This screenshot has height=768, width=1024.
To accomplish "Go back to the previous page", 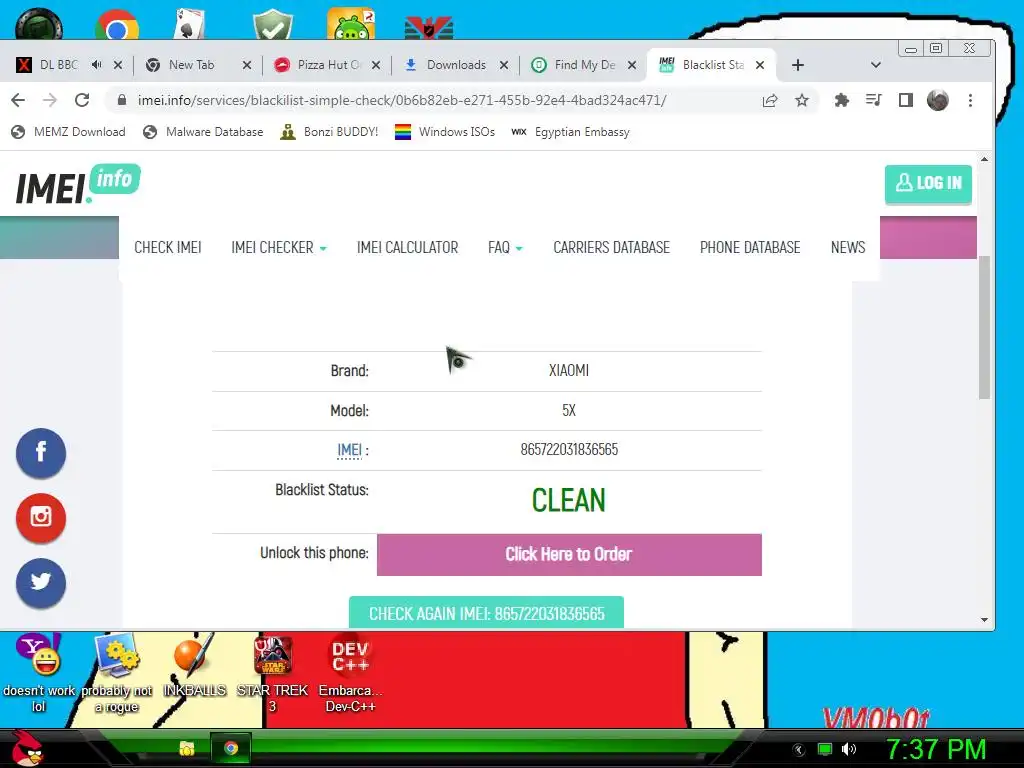I will pyautogui.click(x=18, y=100).
